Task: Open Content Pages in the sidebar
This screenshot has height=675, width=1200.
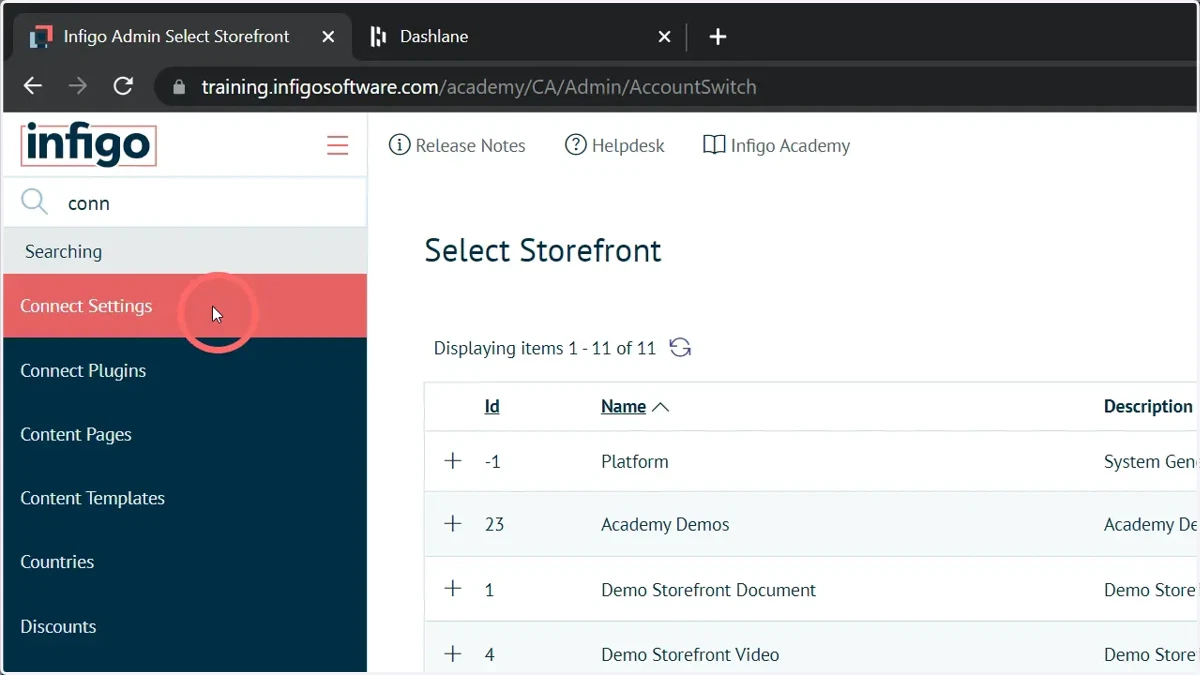Action: click(185, 434)
